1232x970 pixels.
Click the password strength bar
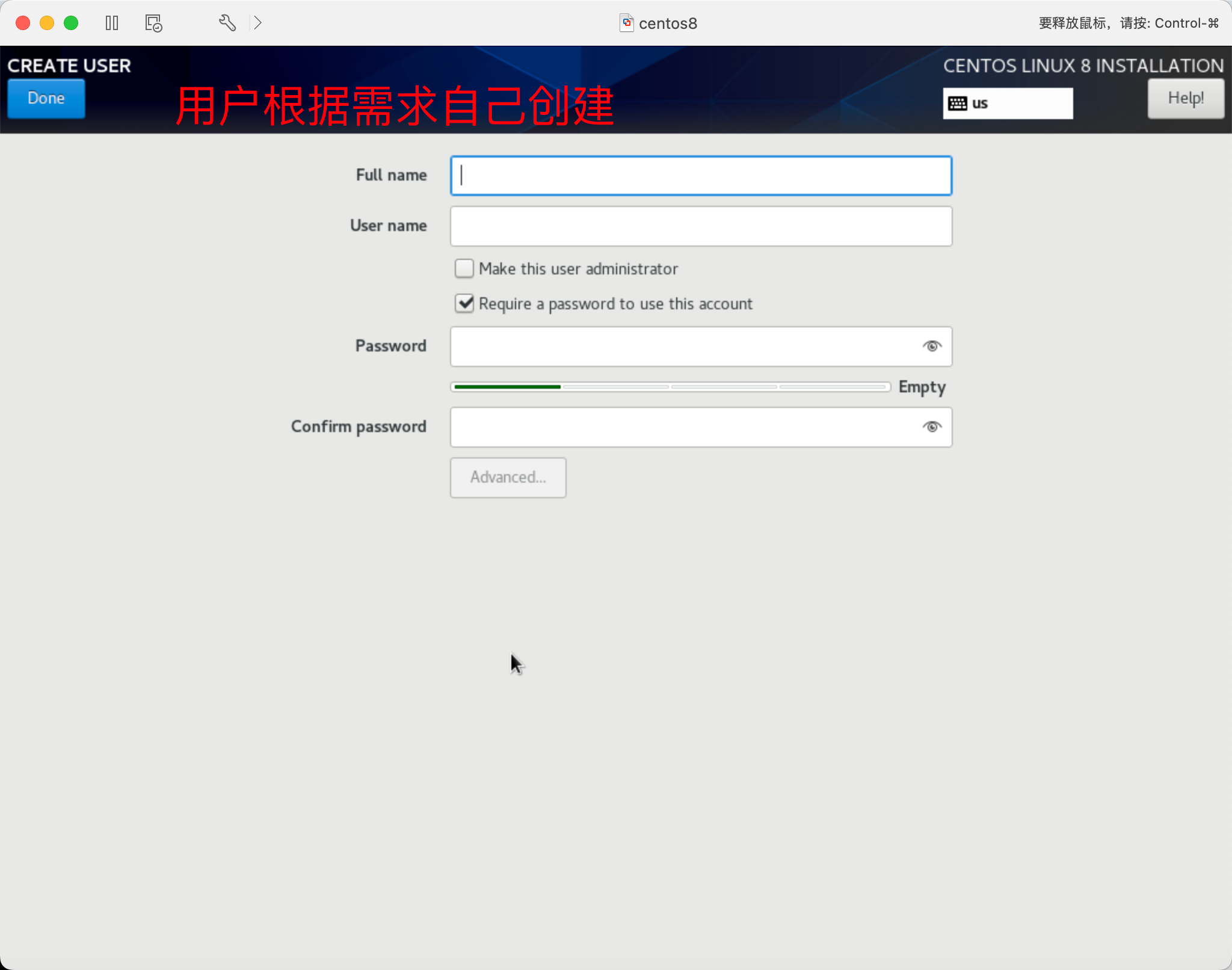tap(670, 387)
